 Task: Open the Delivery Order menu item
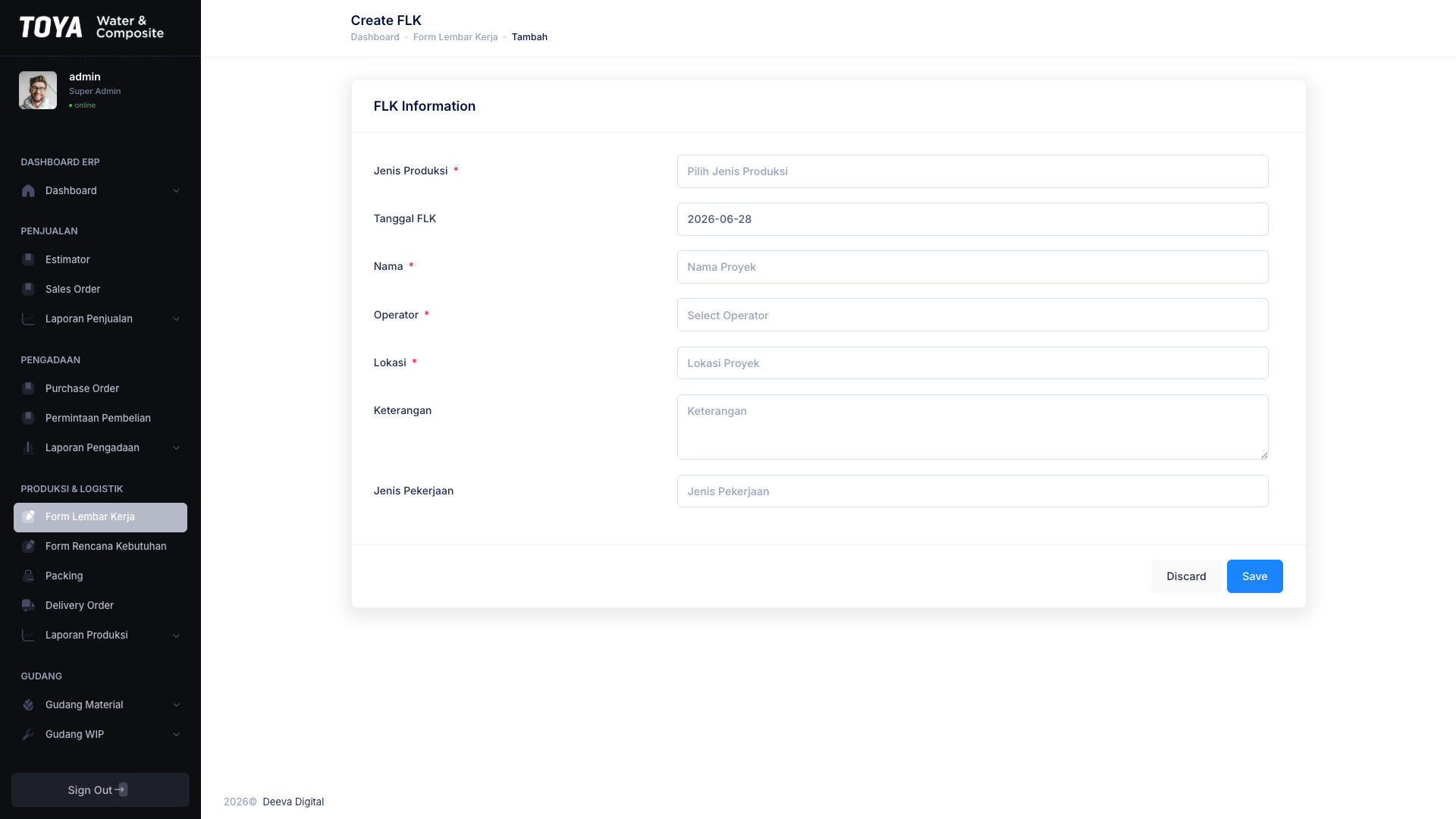(x=100, y=605)
